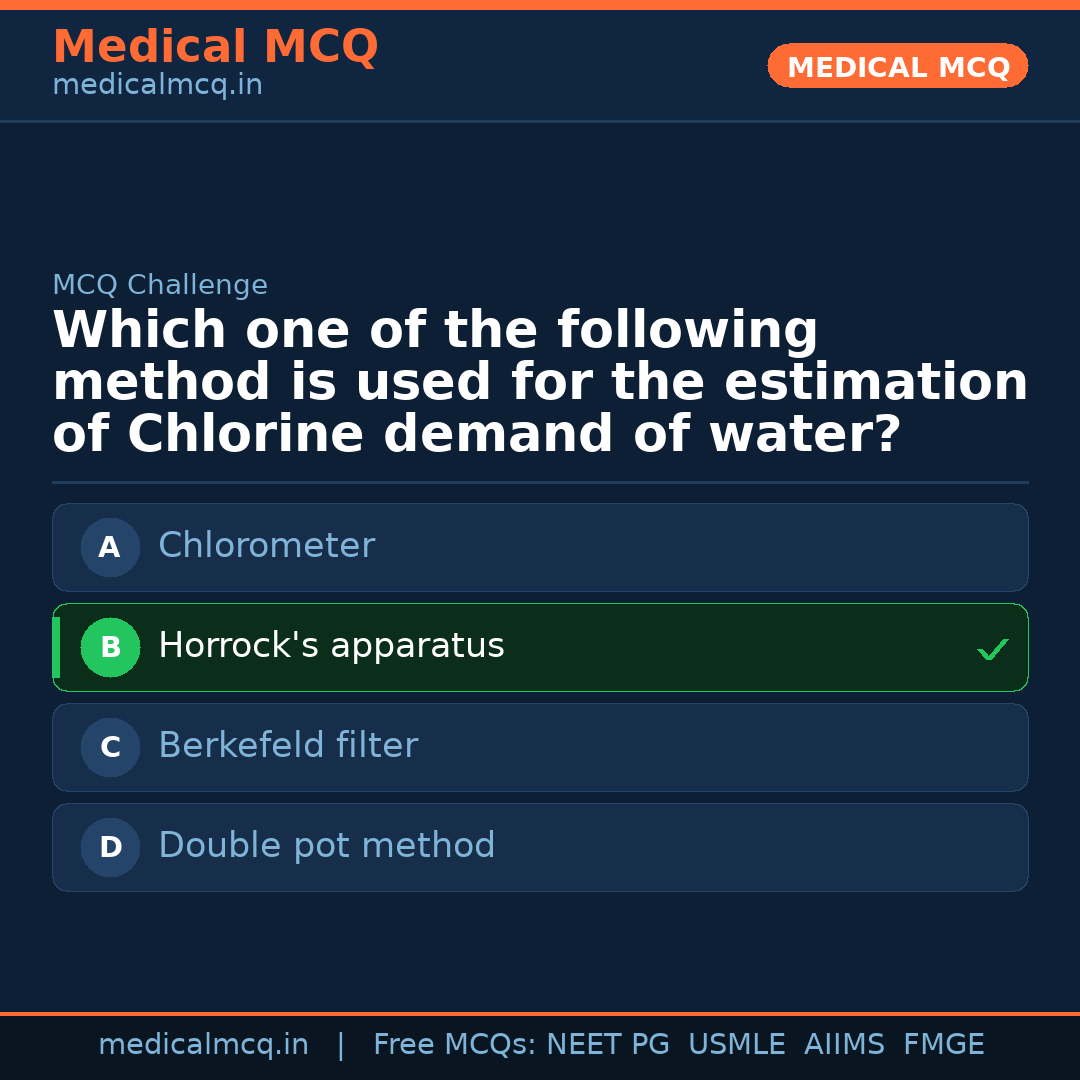Click medicalmcq.in in the footer
This screenshot has width=1080, height=1080.
point(204,1043)
